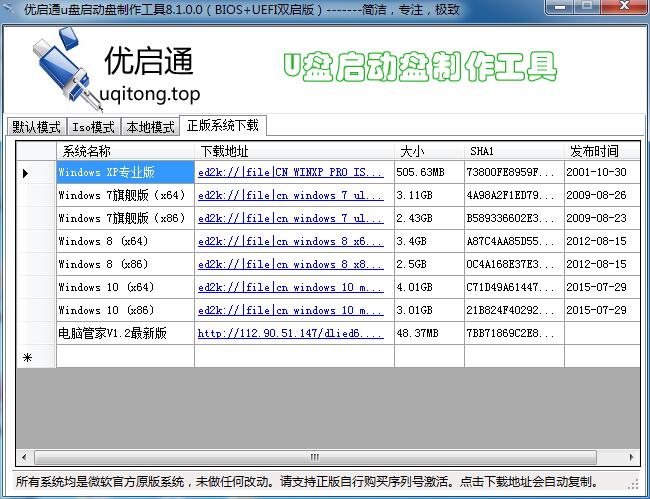Select the Windows 7旗舰版 (x64) name cell

click(125, 195)
